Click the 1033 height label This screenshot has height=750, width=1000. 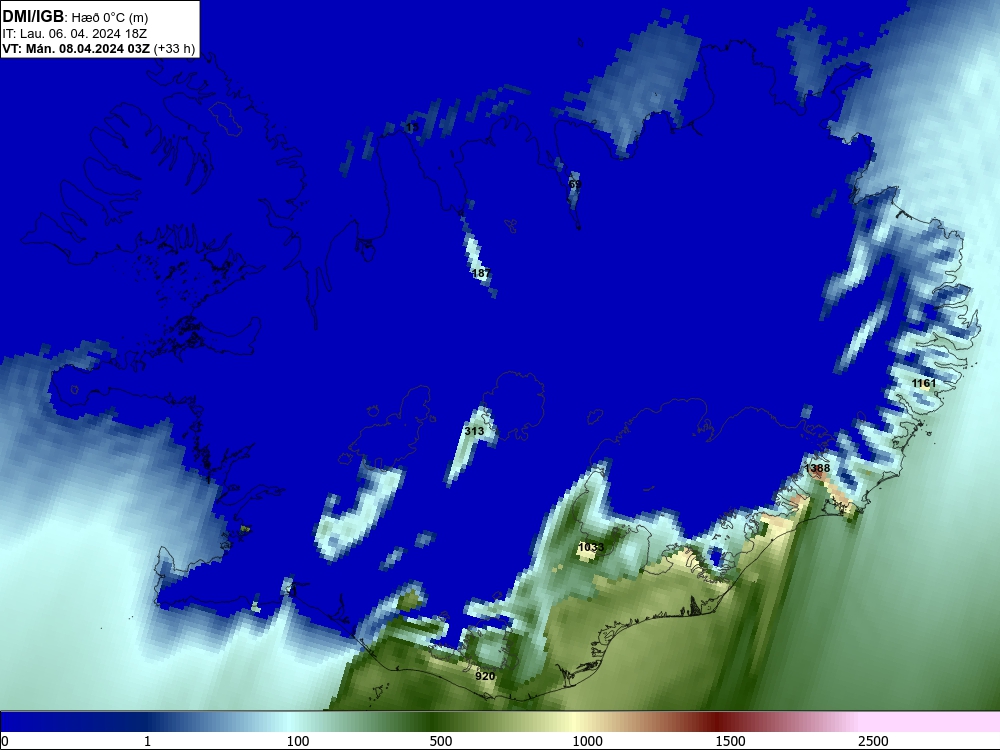591,547
